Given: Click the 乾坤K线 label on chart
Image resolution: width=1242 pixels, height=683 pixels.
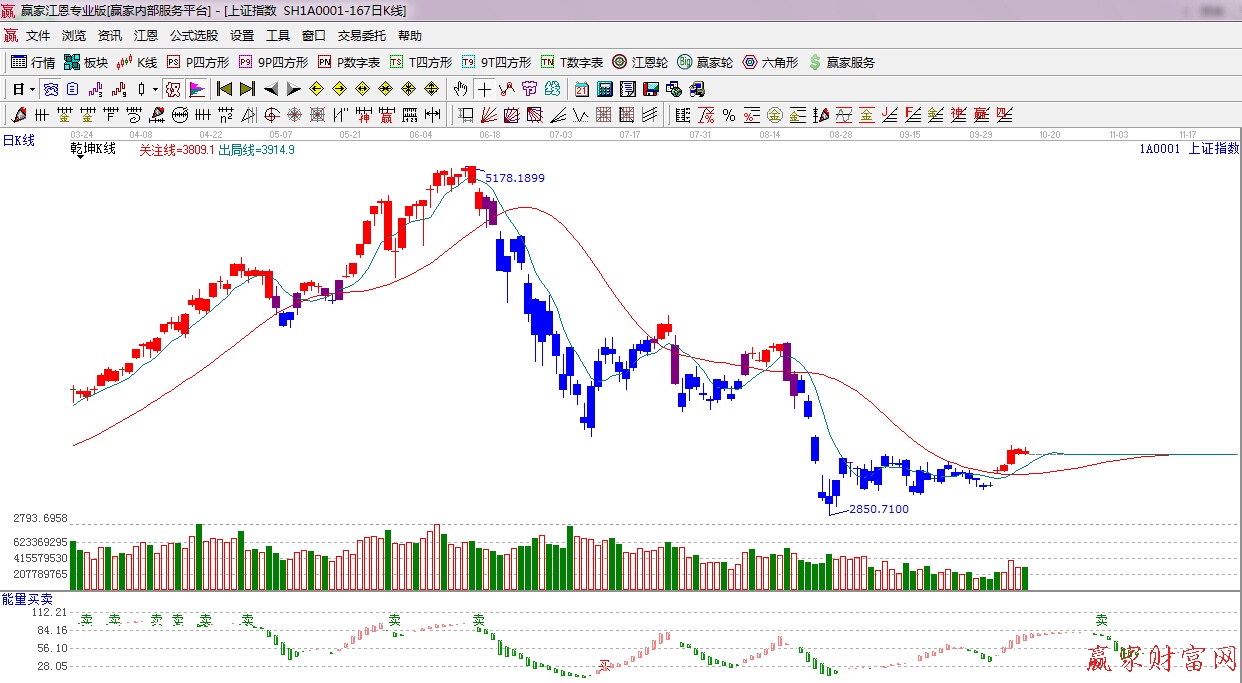Looking at the screenshot, I should point(93,149).
